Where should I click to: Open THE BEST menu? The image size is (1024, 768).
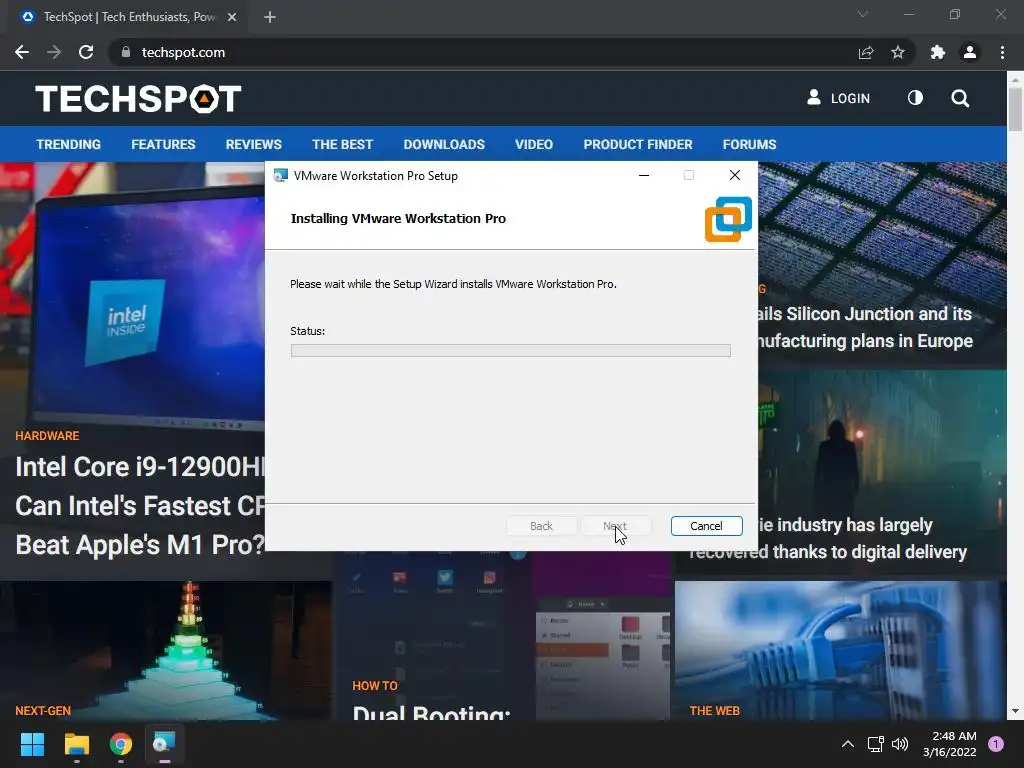342,144
